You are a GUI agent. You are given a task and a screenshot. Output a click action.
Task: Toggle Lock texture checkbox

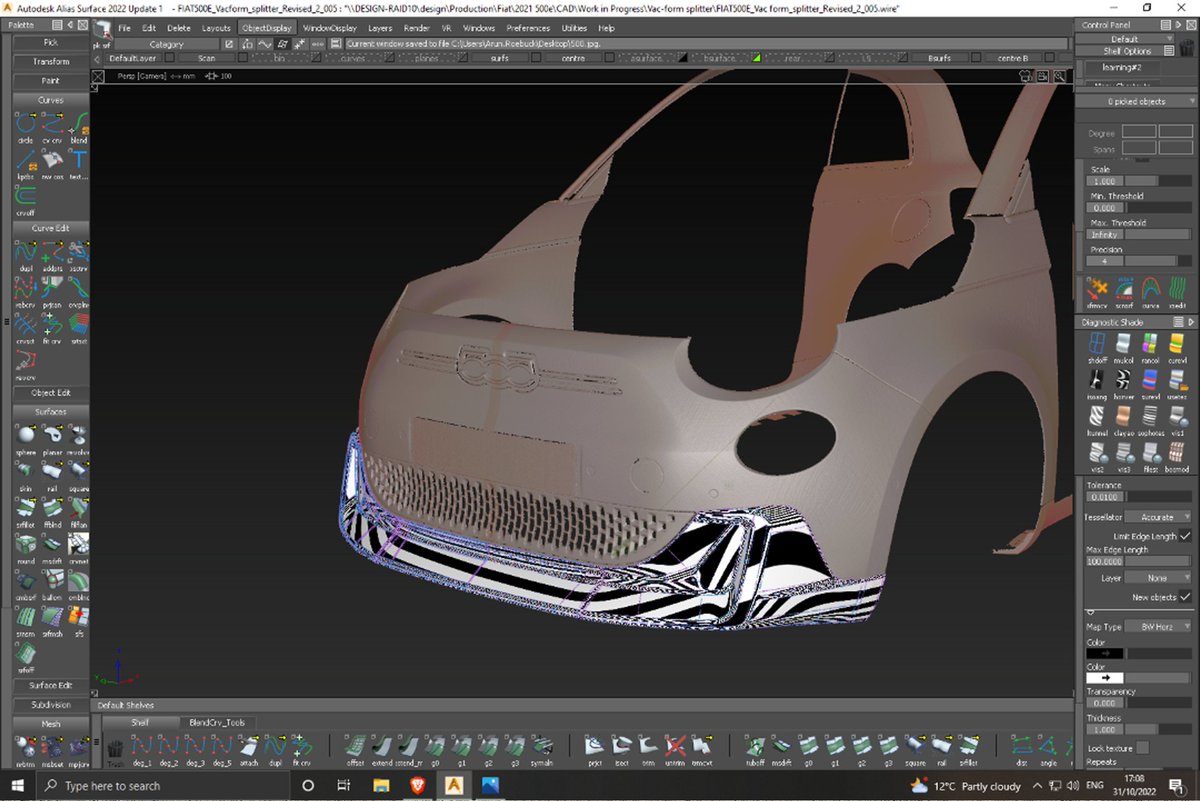click(1142, 748)
